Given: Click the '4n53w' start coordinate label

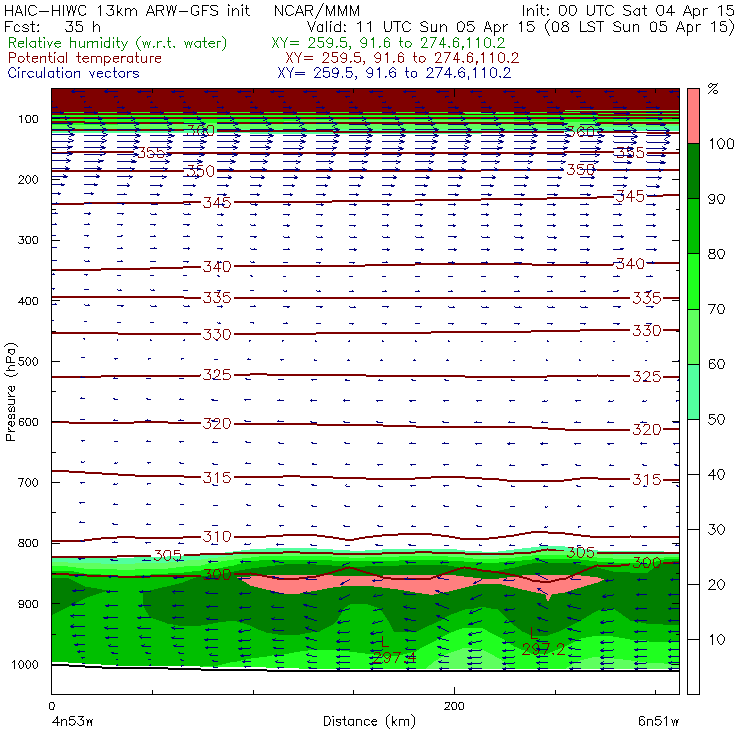Looking at the screenshot, I should [72, 722].
